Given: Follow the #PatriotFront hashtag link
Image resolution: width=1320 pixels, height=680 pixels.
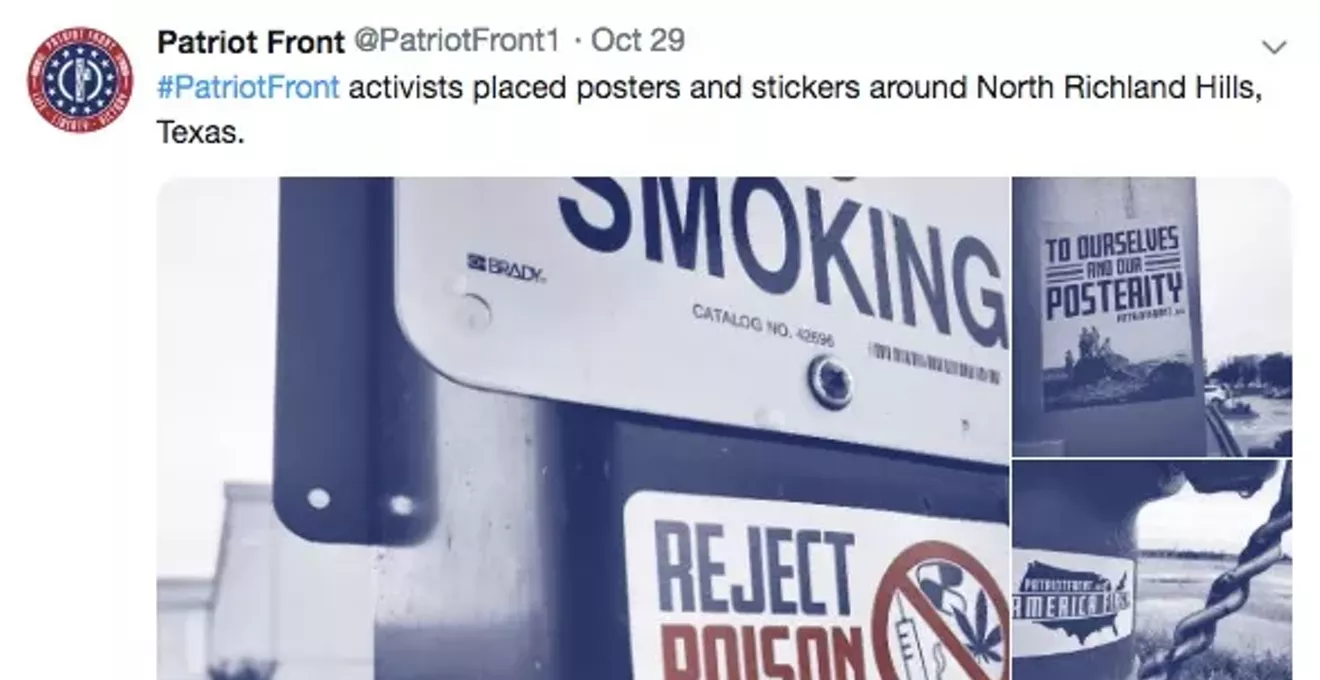Looking at the screenshot, I should pyautogui.click(x=249, y=88).
